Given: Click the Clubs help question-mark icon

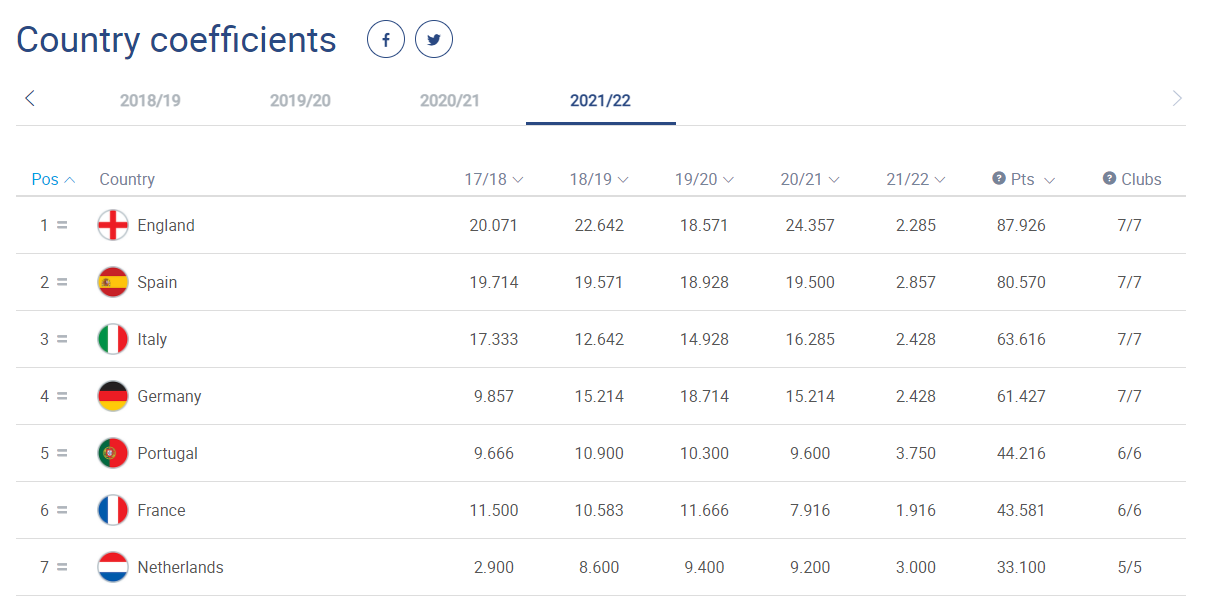Looking at the screenshot, I should (x=1109, y=179).
